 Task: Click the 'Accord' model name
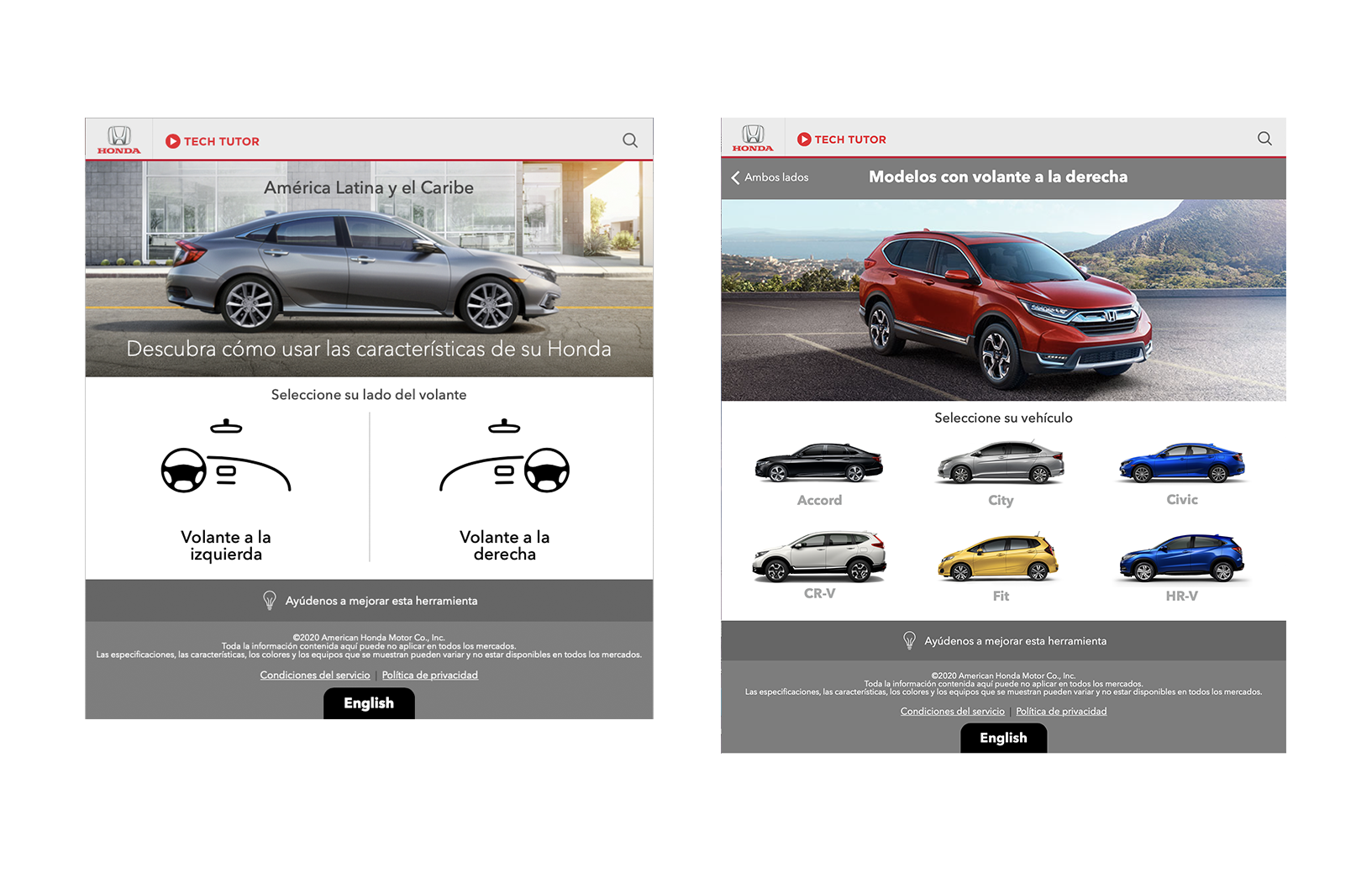pyautogui.click(x=819, y=500)
